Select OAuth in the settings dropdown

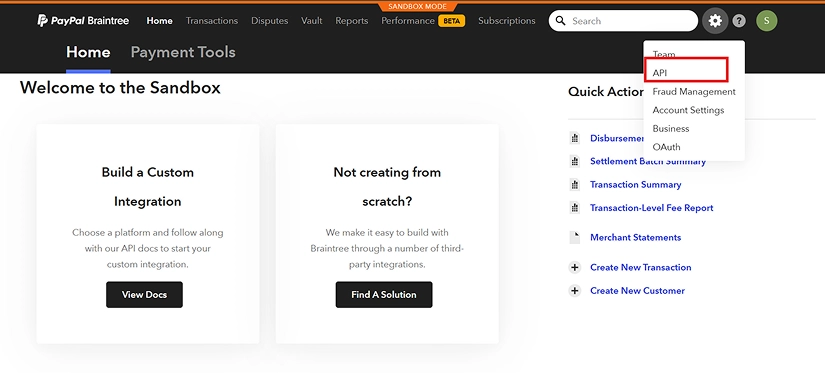tap(666, 147)
